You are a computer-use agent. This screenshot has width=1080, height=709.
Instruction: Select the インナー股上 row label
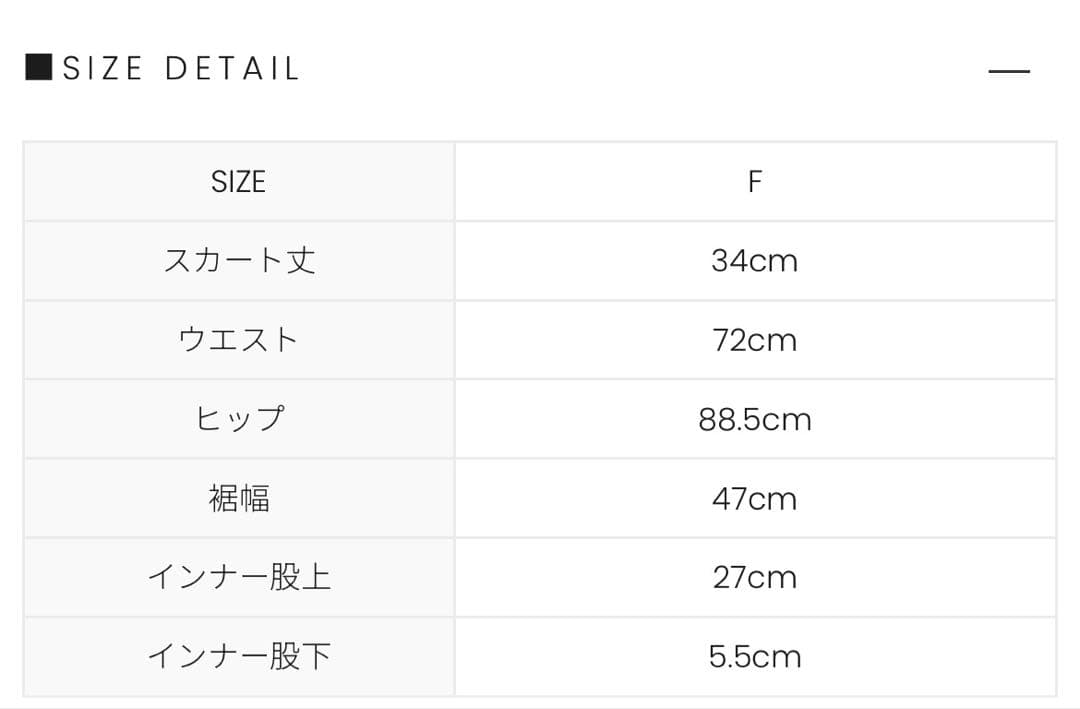239,577
